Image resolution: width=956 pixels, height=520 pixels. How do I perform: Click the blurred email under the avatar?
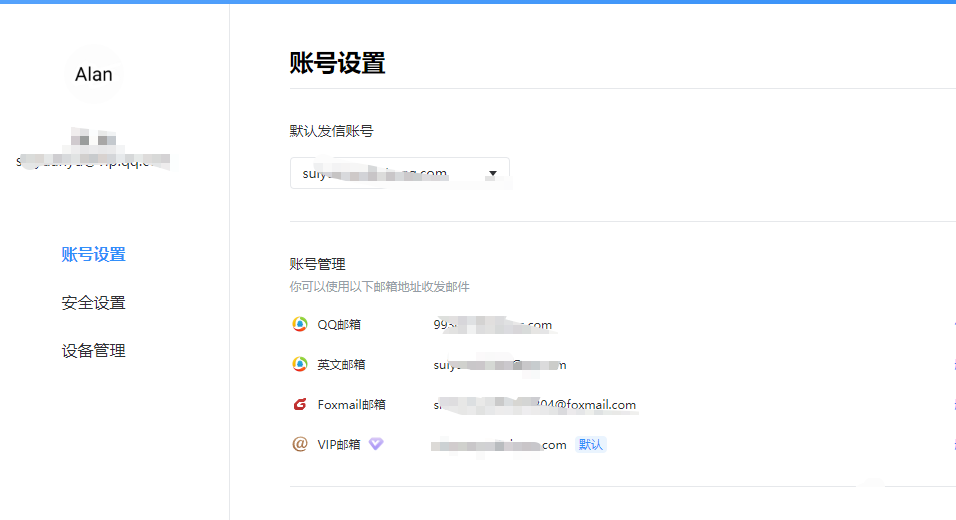pos(93,161)
